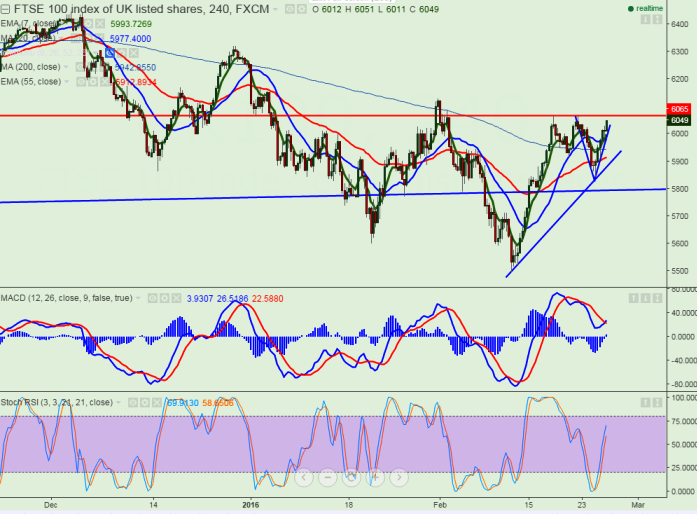
Task: Remove Stoch RSI indicator with X icon
Action: point(156,403)
